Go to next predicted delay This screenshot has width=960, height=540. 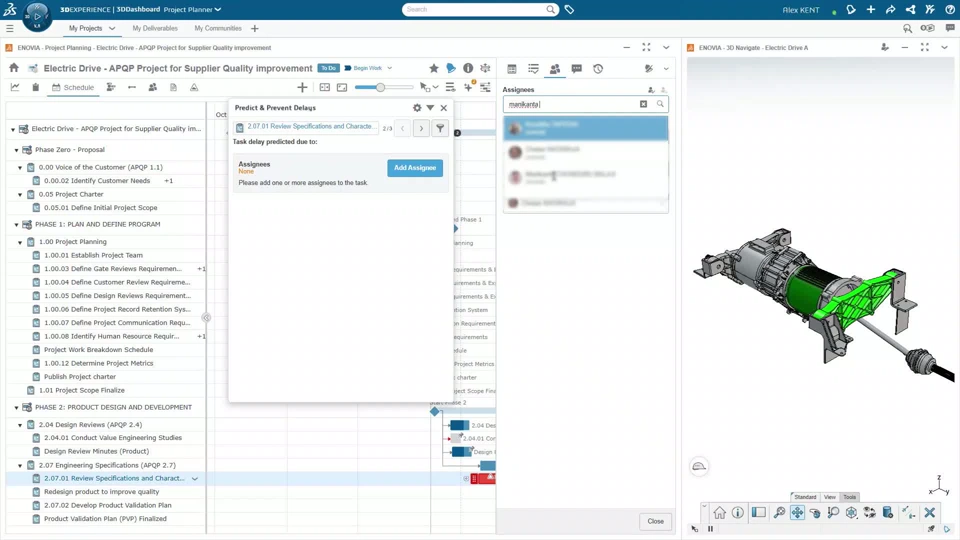pyautogui.click(x=421, y=128)
